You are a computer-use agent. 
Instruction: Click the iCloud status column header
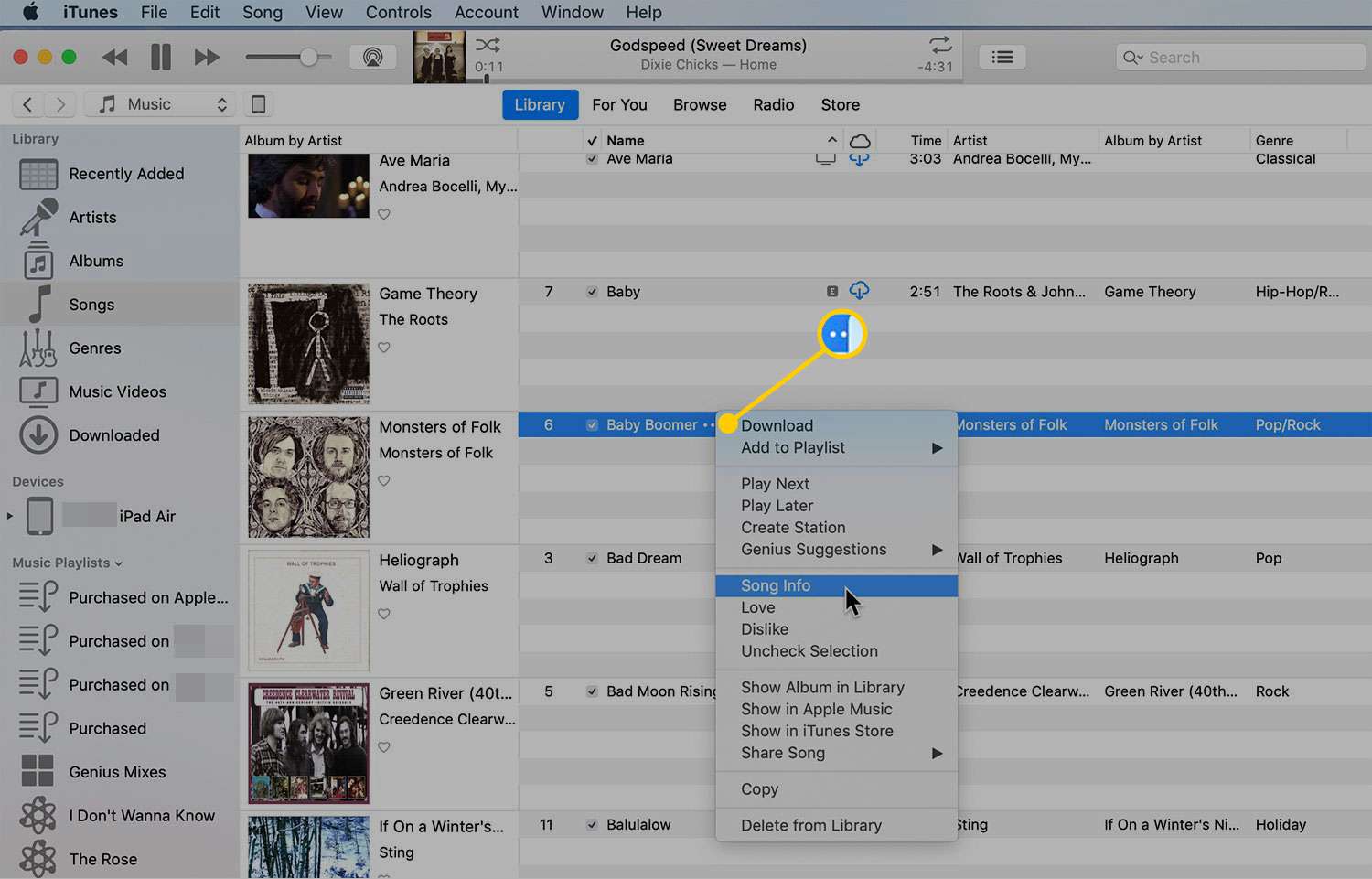[860, 140]
